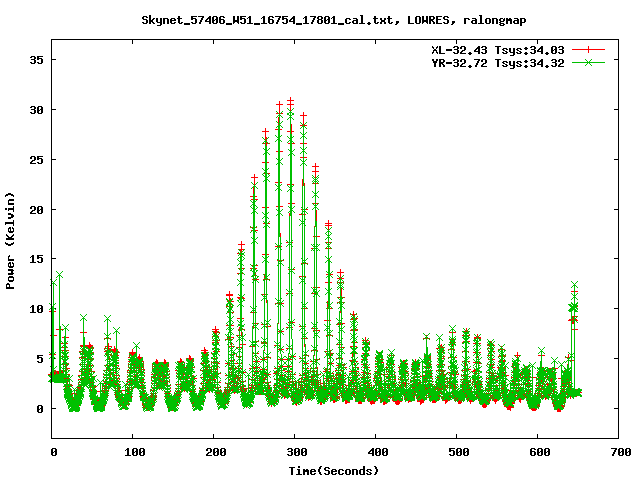Click the y-axis tick label 20
This screenshot has height=480, width=640.
point(36,209)
